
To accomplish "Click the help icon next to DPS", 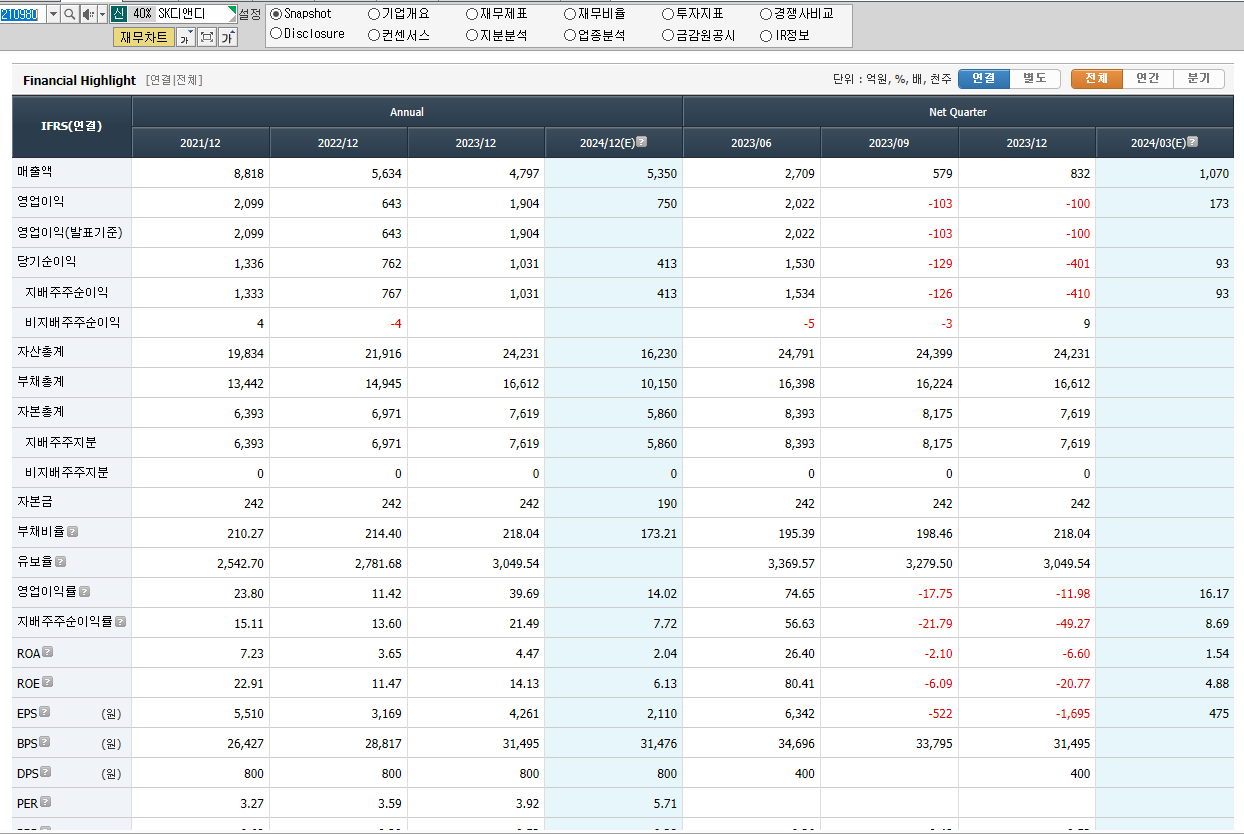I will click(x=45, y=772).
